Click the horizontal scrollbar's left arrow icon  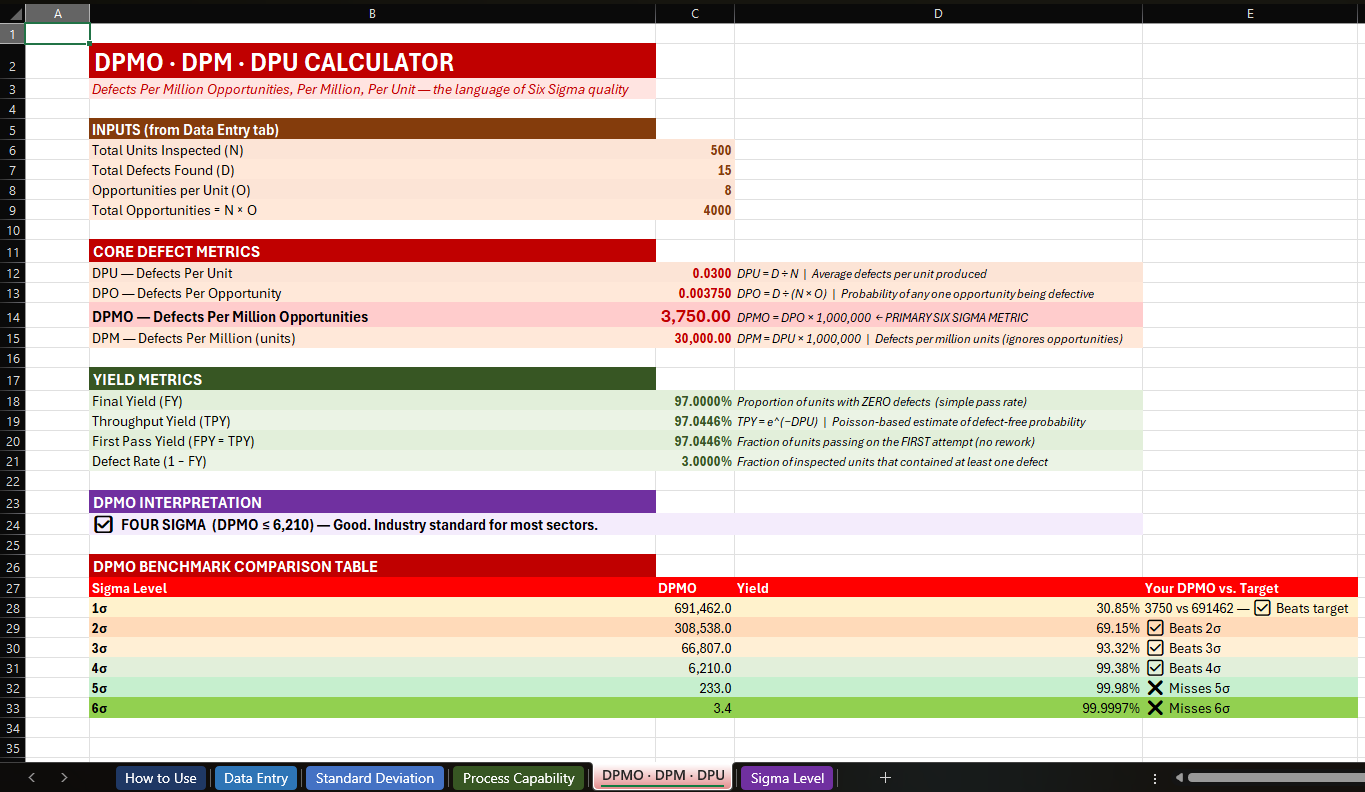click(1180, 777)
